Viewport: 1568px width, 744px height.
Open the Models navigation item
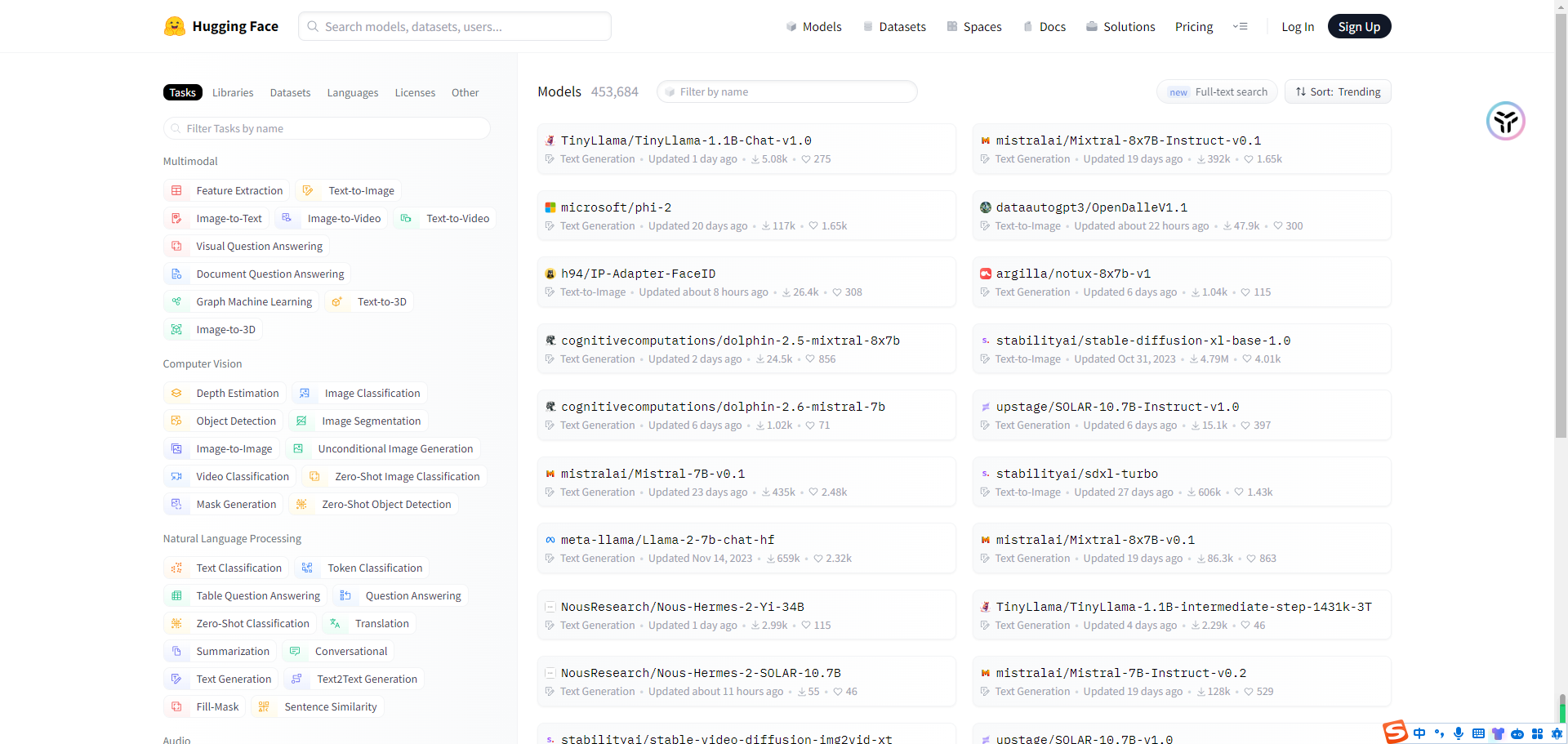pos(813,26)
